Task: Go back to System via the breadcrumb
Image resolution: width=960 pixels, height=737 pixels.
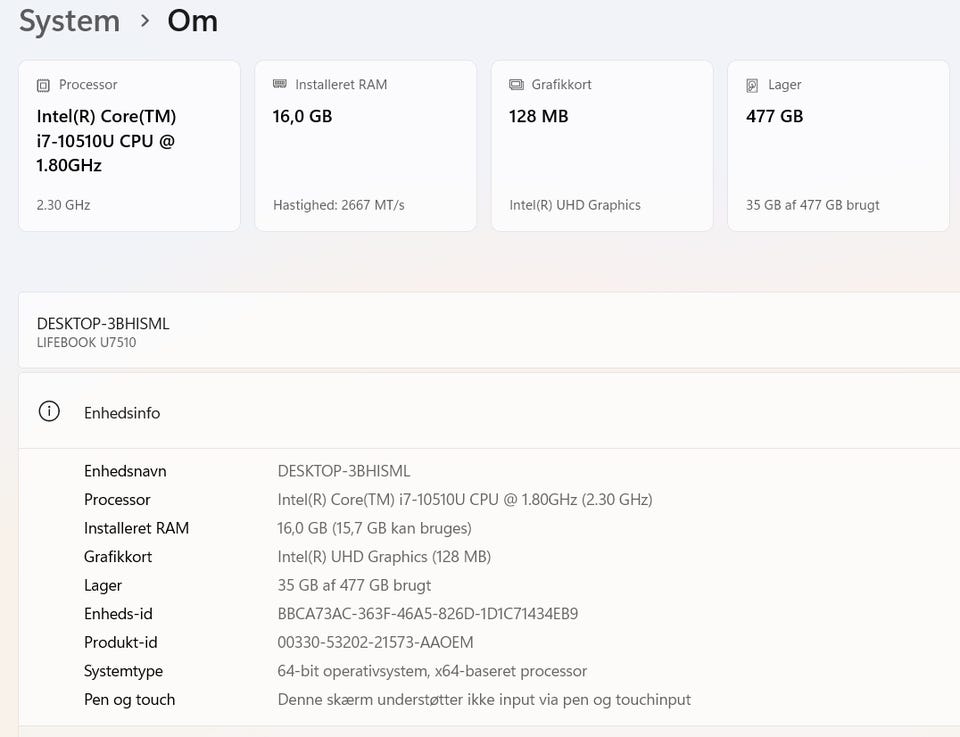Action: [x=69, y=21]
